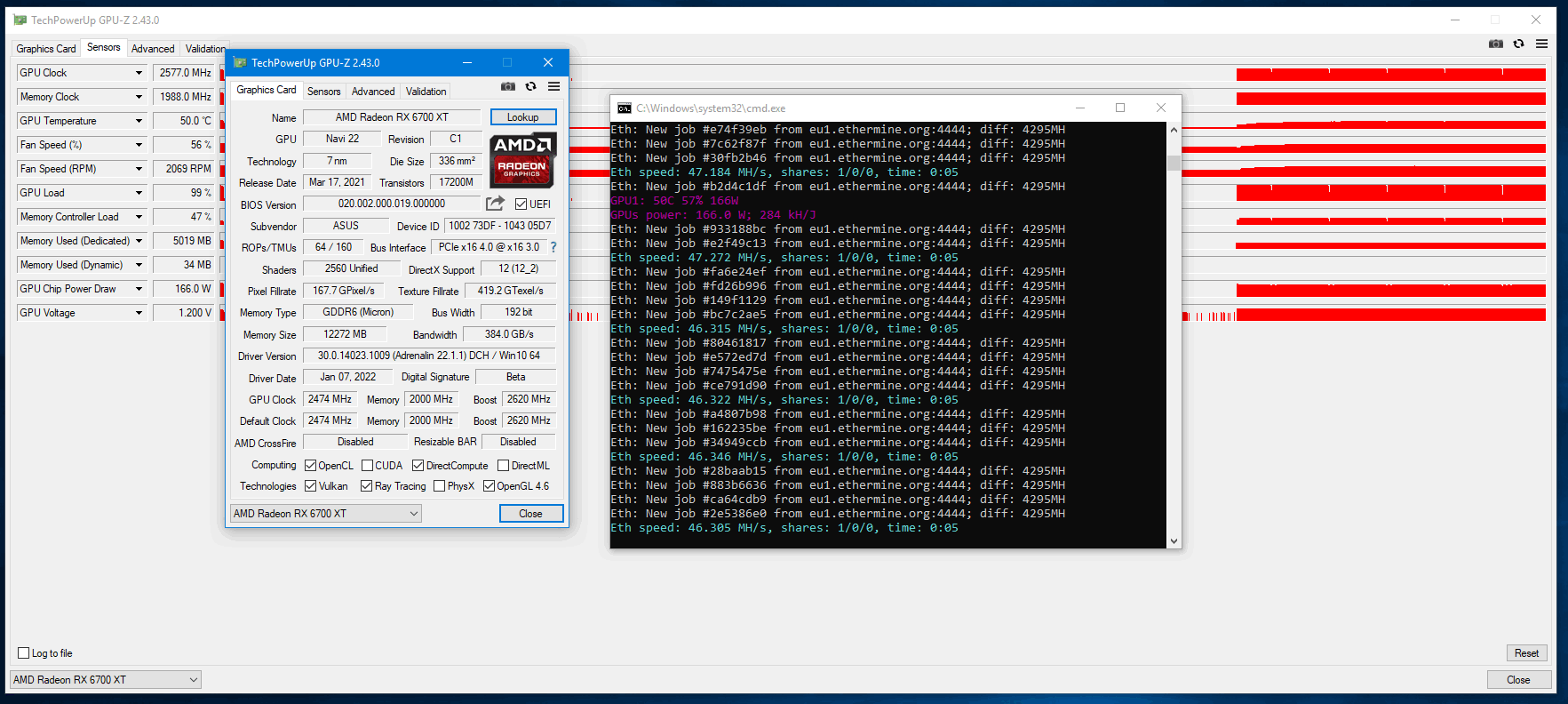
Task: Click the GDDR6 (Micron) Memory Type value
Action: tap(358, 312)
